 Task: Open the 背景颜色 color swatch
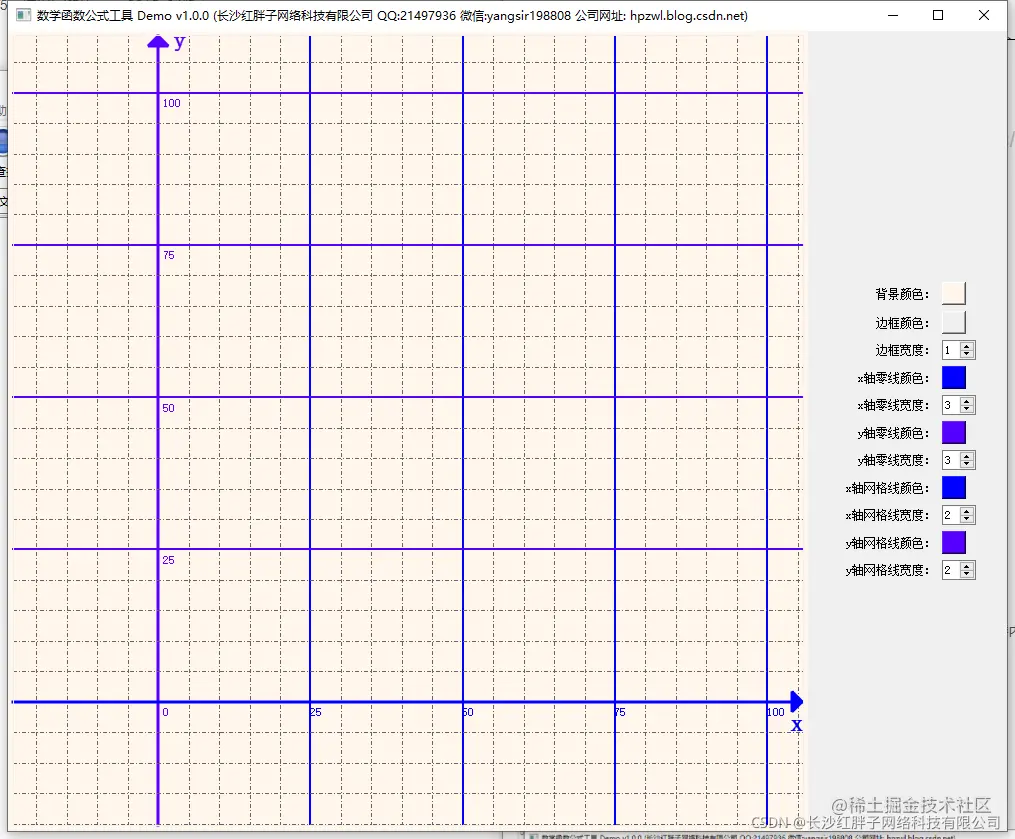click(x=954, y=293)
